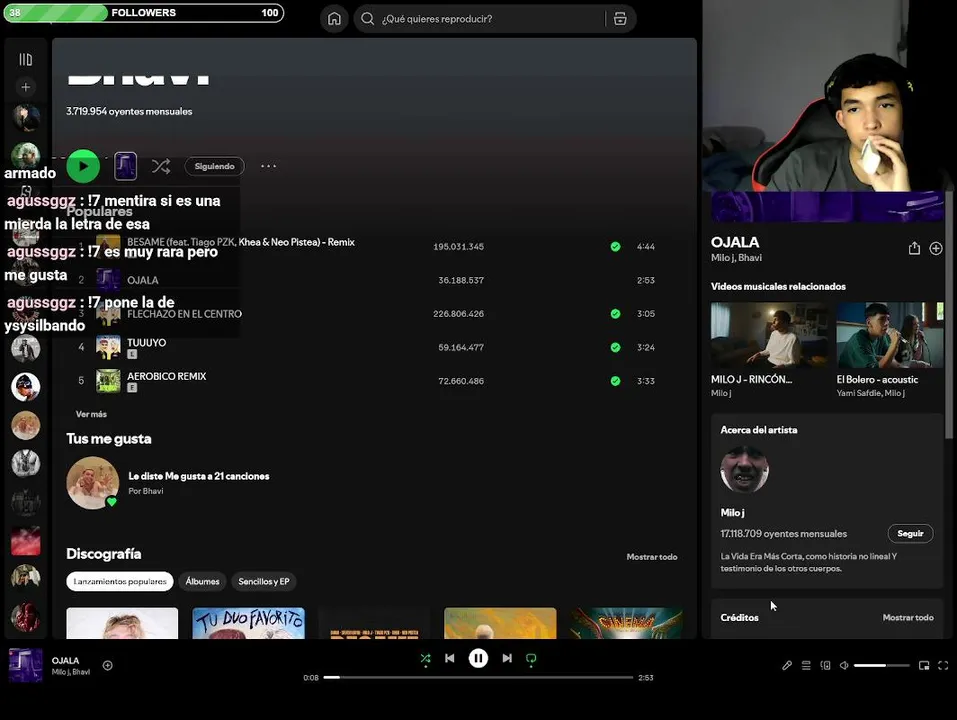Share OJALA from now playing panel
957x720 pixels.
tap(914, 248)
